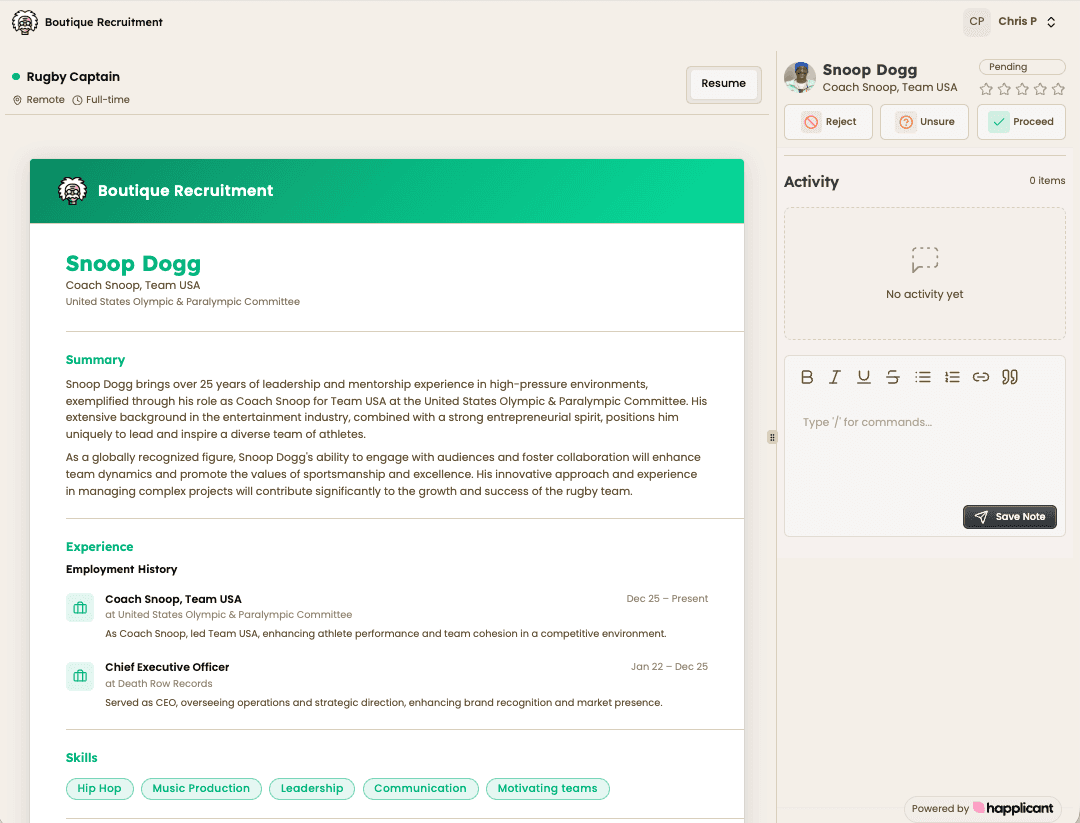Open the Resume tab button

723,84
